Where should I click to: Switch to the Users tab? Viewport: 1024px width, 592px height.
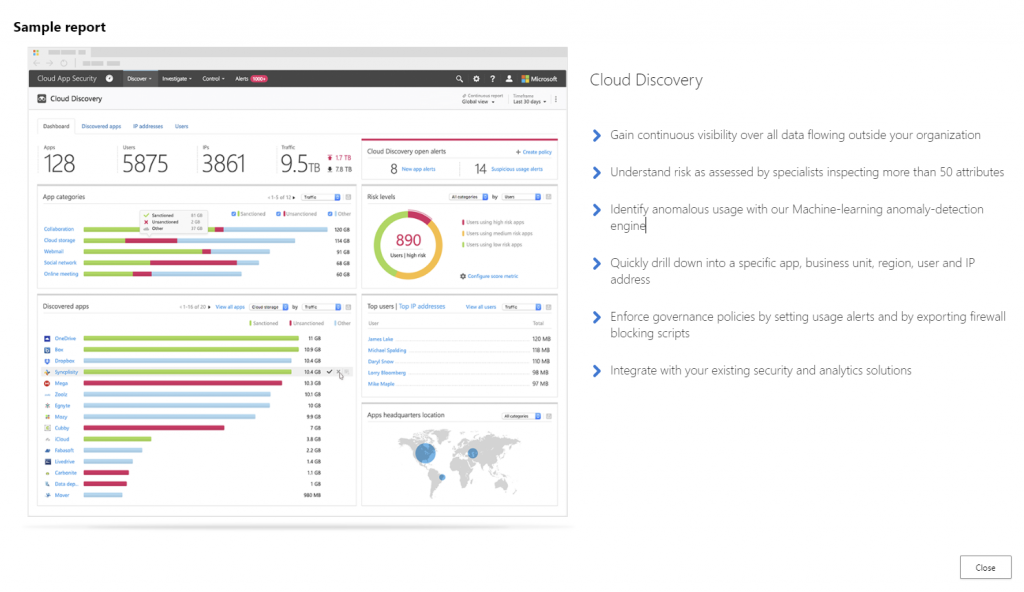pyautogui.click(x=182, y=126)
